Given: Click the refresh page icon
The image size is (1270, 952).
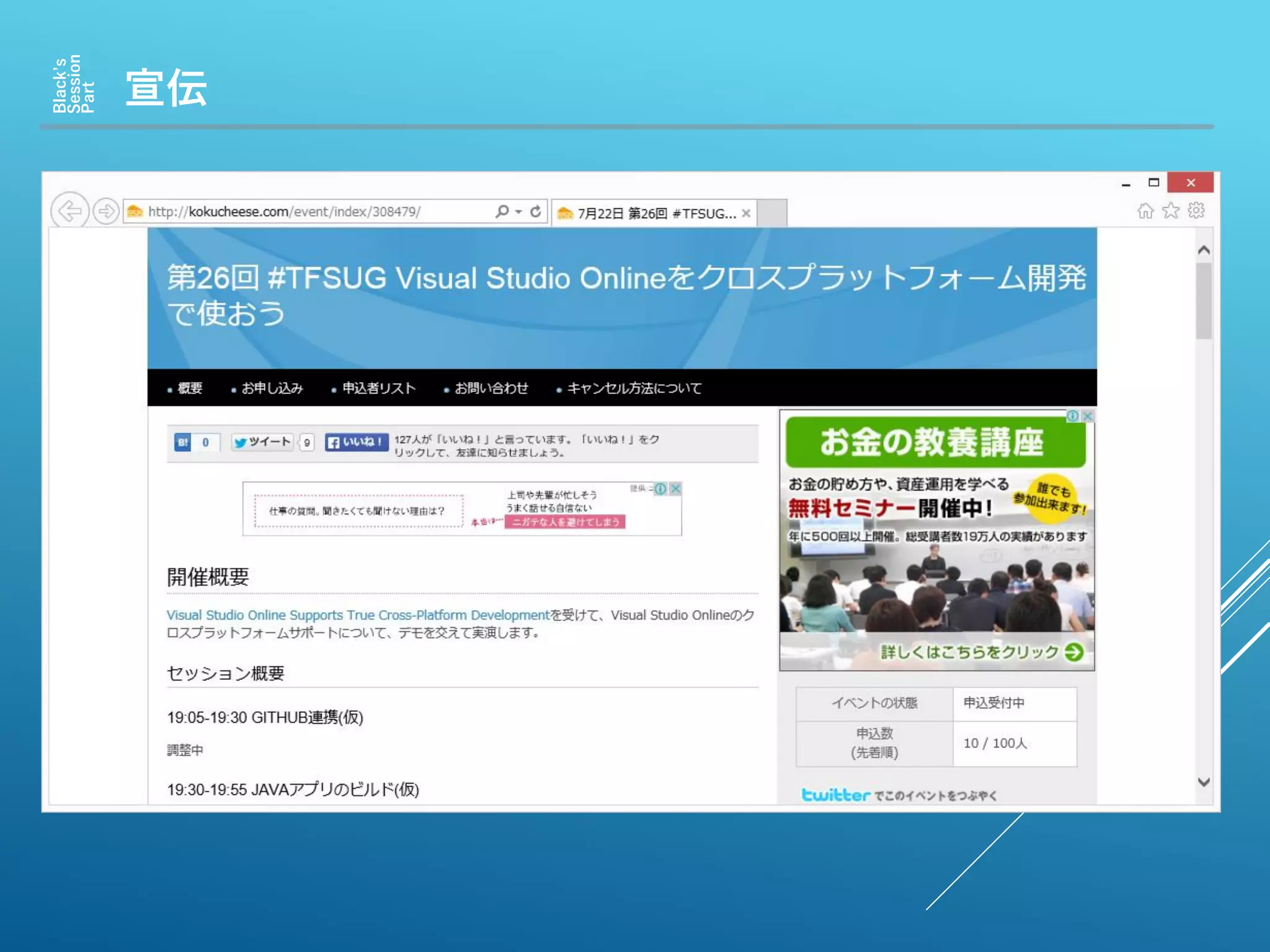Looking at the screenshot, I should (x=536, y=211).
